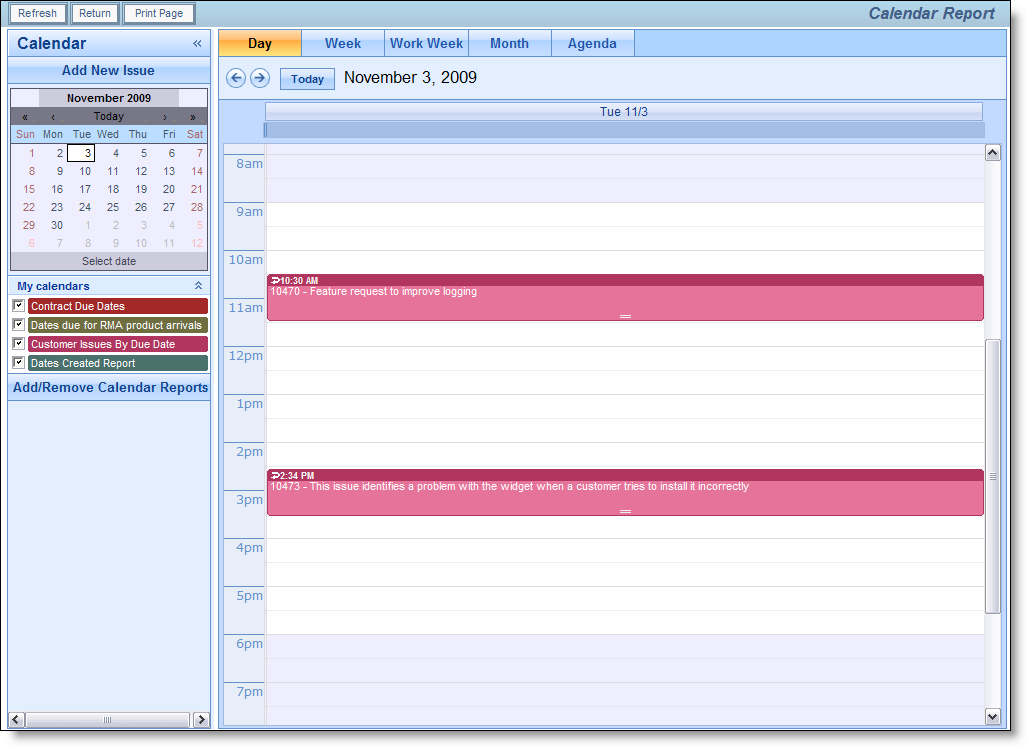Select November 13 in mini calendar
This screenshot has width=1027, height=747.
[169, 172]
